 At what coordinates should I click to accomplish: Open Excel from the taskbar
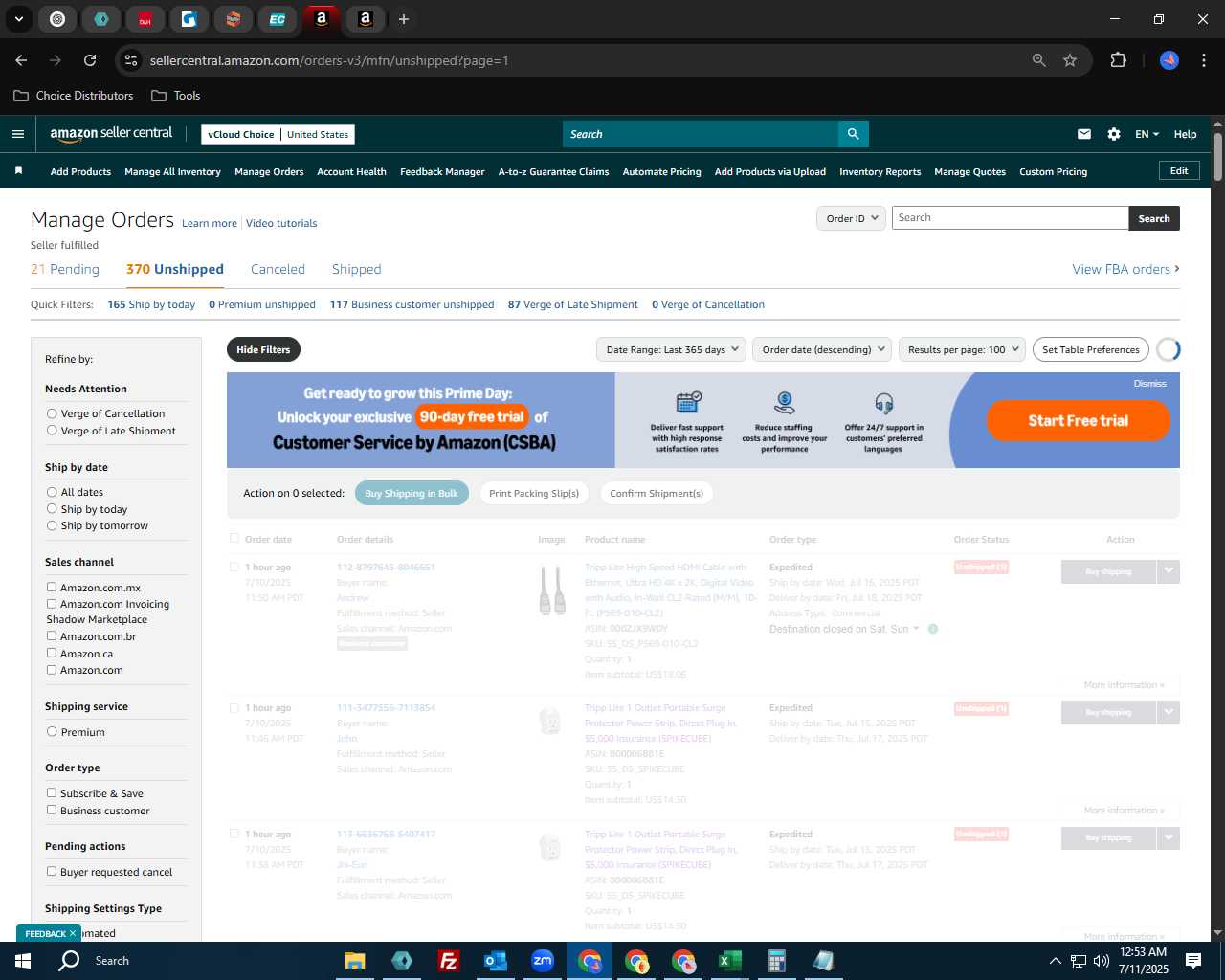click(730, 961)
